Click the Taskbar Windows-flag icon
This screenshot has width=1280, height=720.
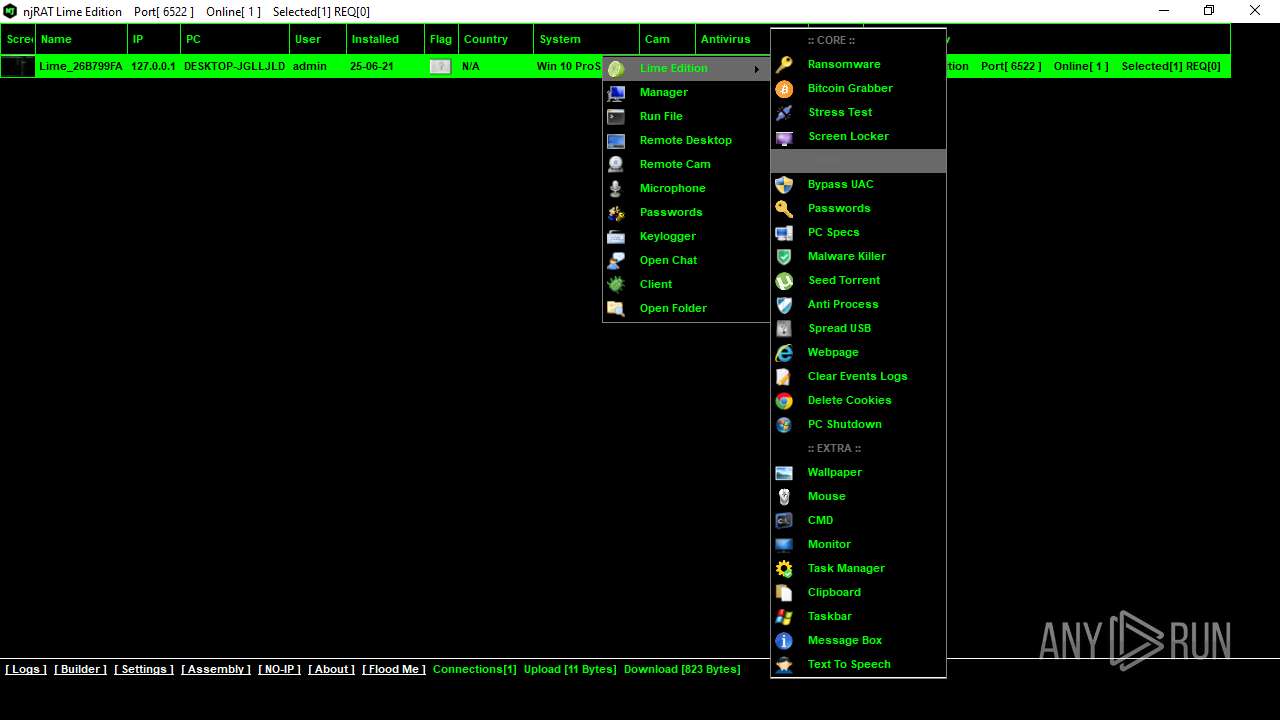tap(785, 616)
